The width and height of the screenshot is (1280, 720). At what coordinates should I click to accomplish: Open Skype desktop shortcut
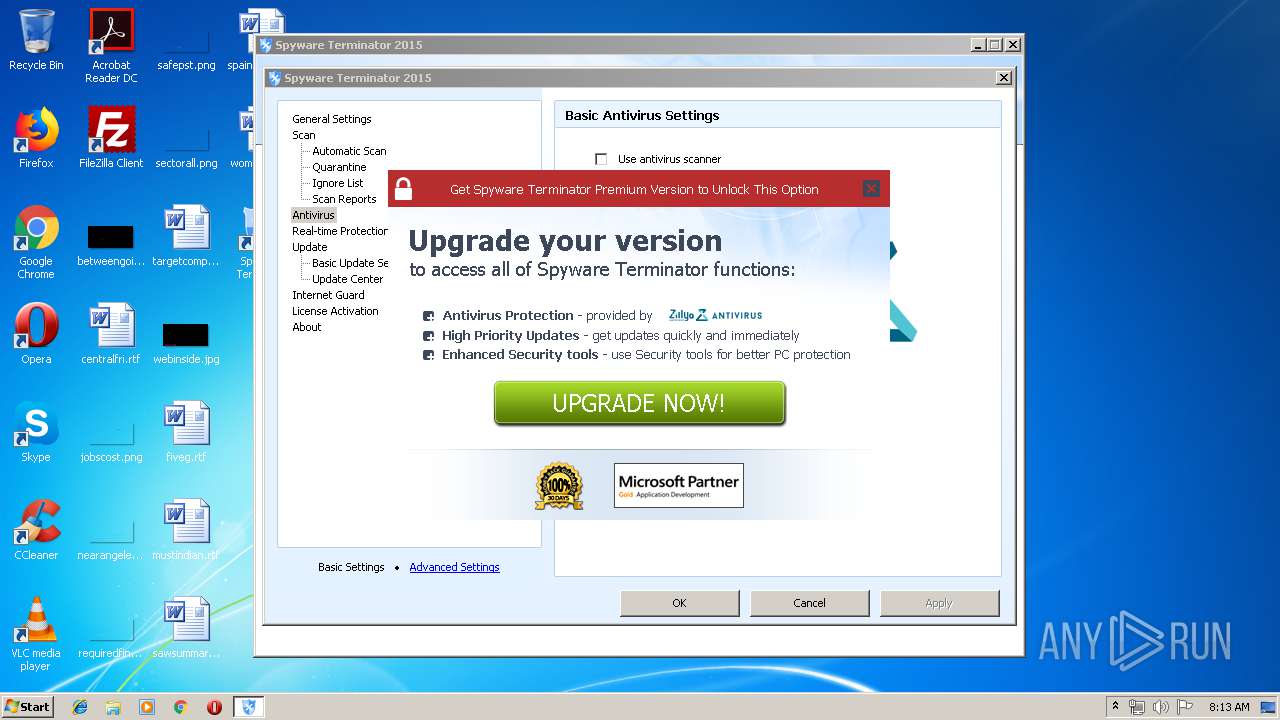point(36,432)
